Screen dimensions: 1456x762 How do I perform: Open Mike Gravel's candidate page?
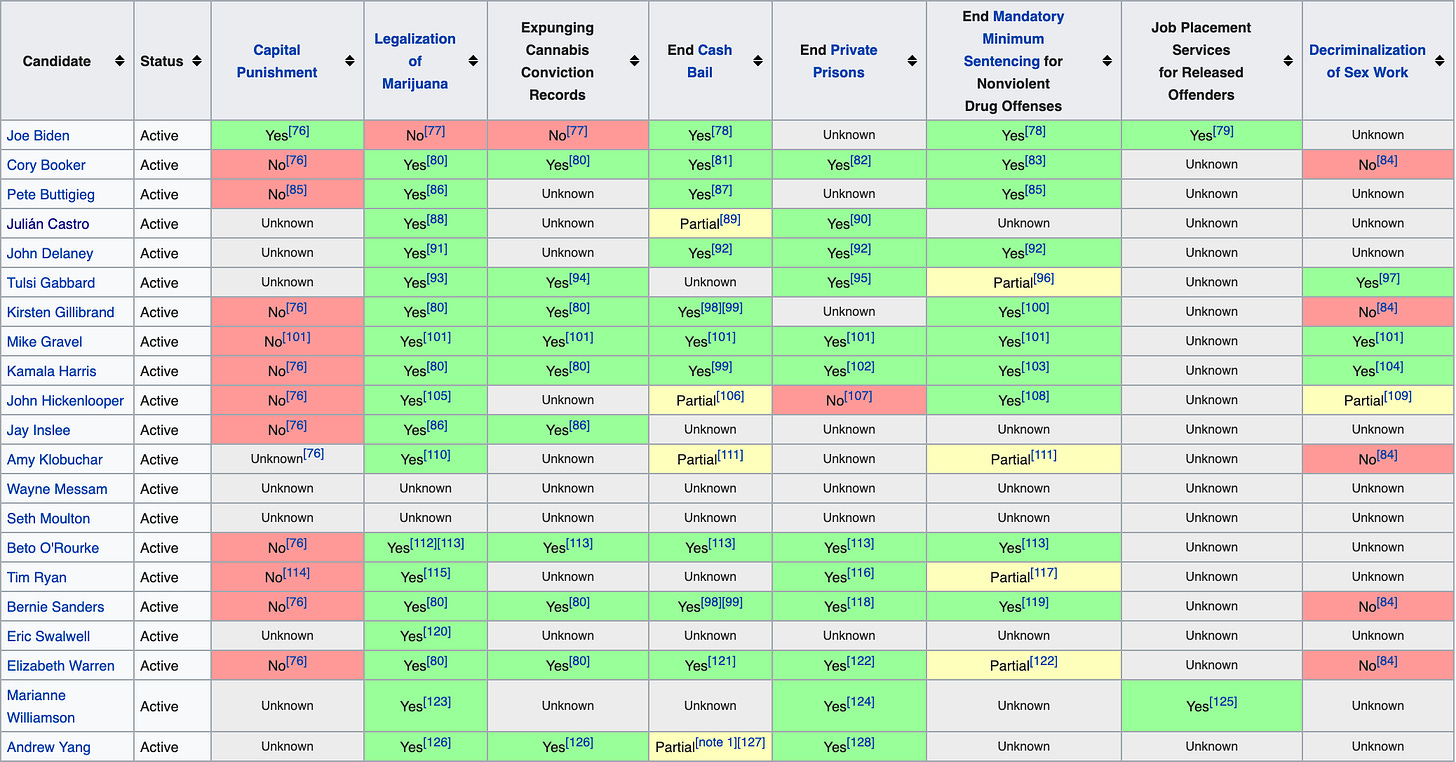click(45, 342)
